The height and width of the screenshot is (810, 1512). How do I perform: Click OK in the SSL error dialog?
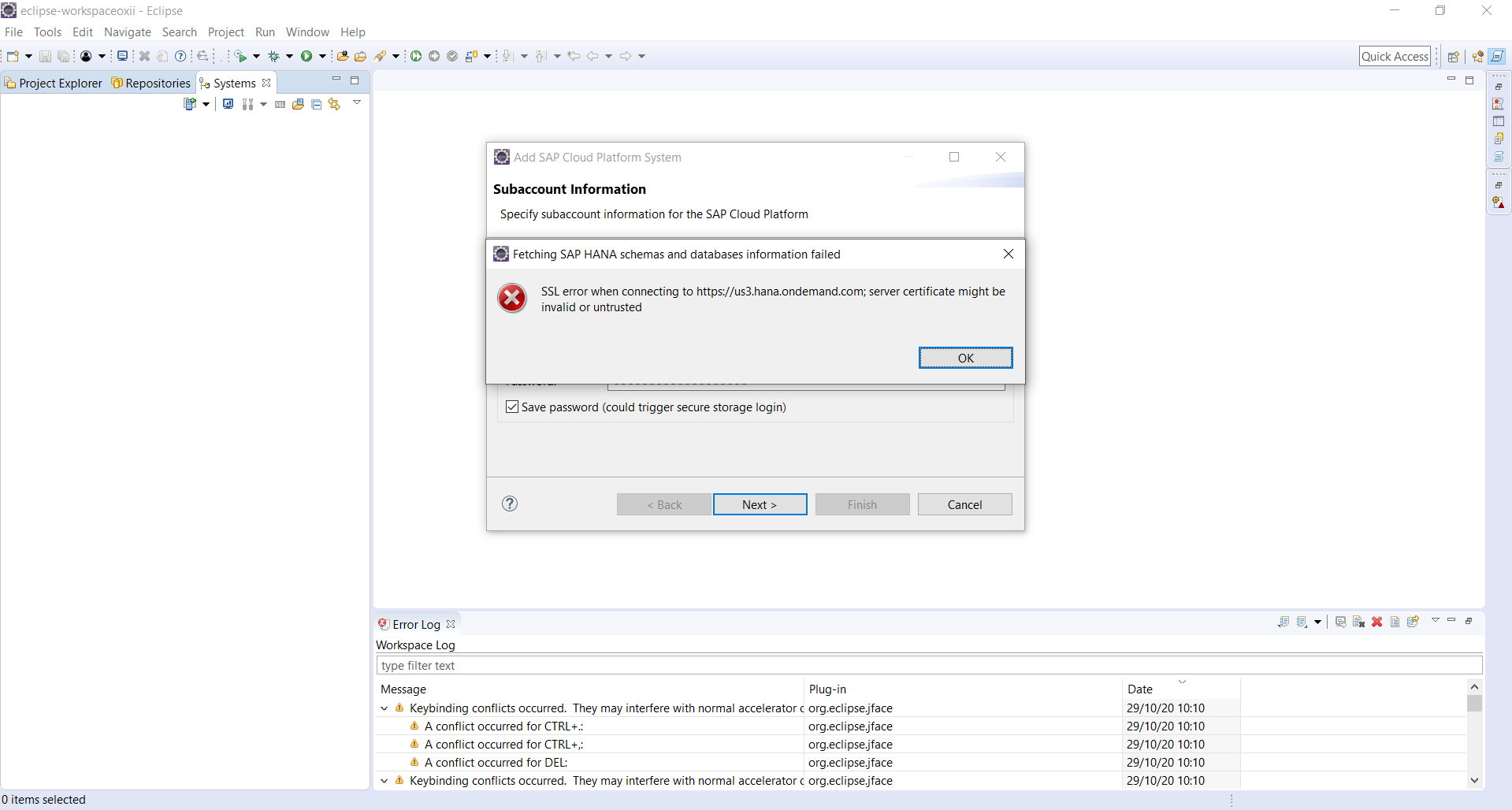(965, 358)
